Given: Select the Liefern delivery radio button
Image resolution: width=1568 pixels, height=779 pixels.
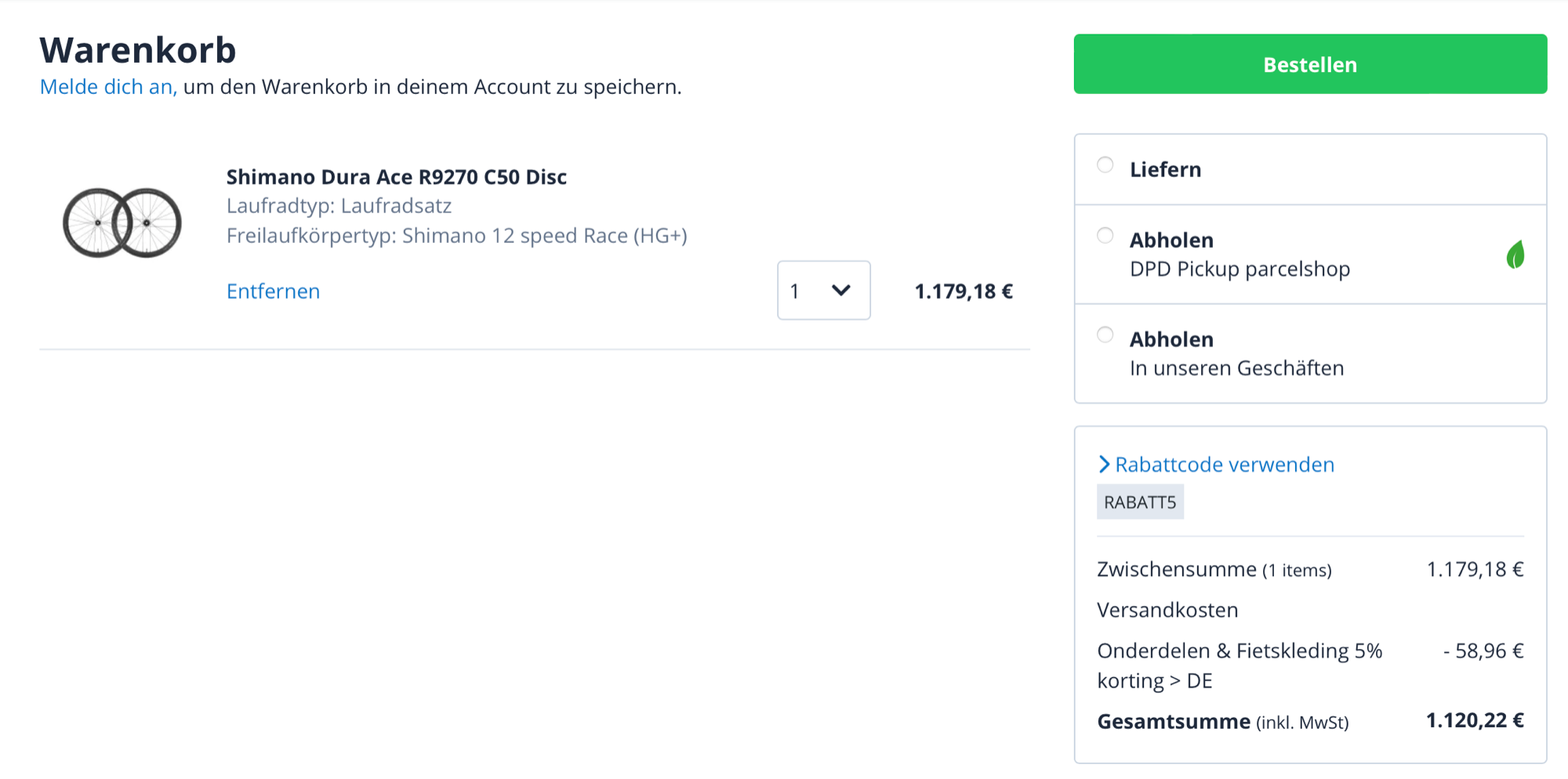Looking at the screenshot, I should pos(1105,165).
